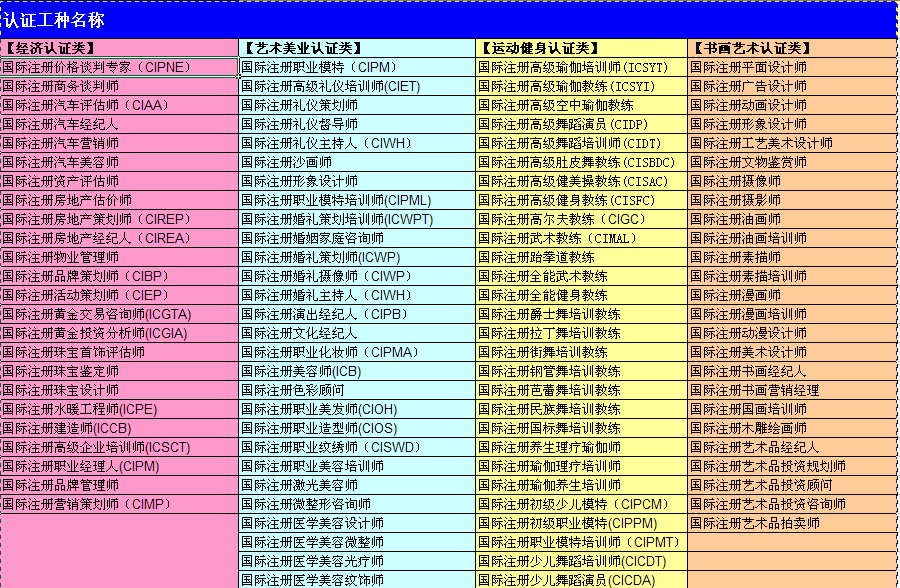This screenshot has width=900, height=588.
Task: Select the 国际注册黄金交易咨询师(ICGTA) cell
Action: tap(119, 314)
